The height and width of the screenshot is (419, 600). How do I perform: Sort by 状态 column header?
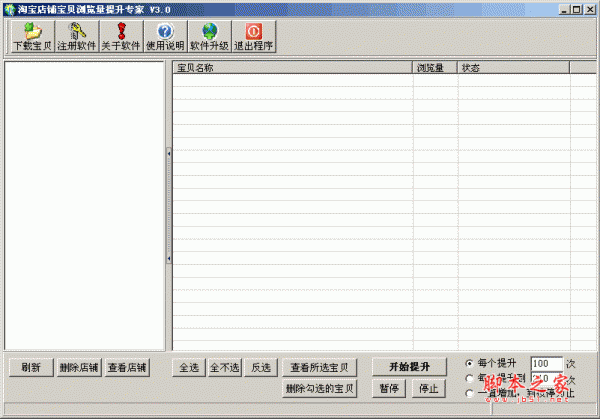[x=514, y=68]
